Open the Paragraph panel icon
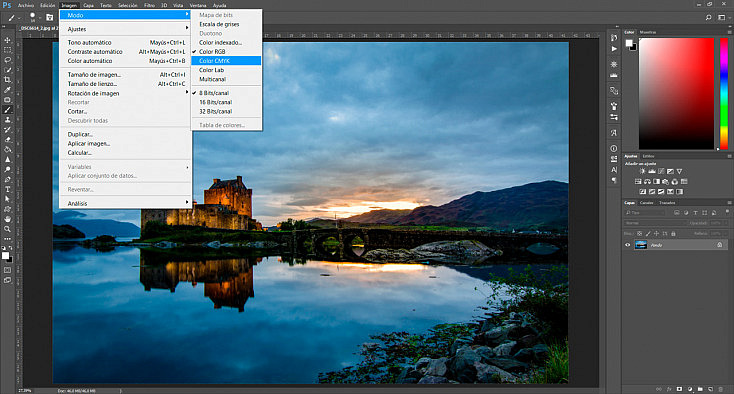 [614, 181]
